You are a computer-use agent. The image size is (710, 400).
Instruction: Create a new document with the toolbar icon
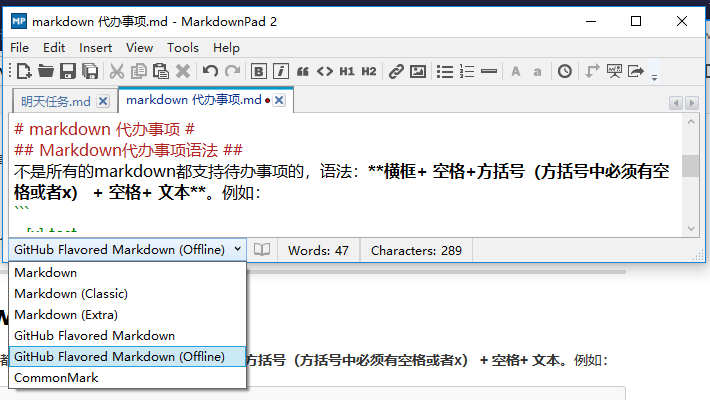click(x=24, y=71)
